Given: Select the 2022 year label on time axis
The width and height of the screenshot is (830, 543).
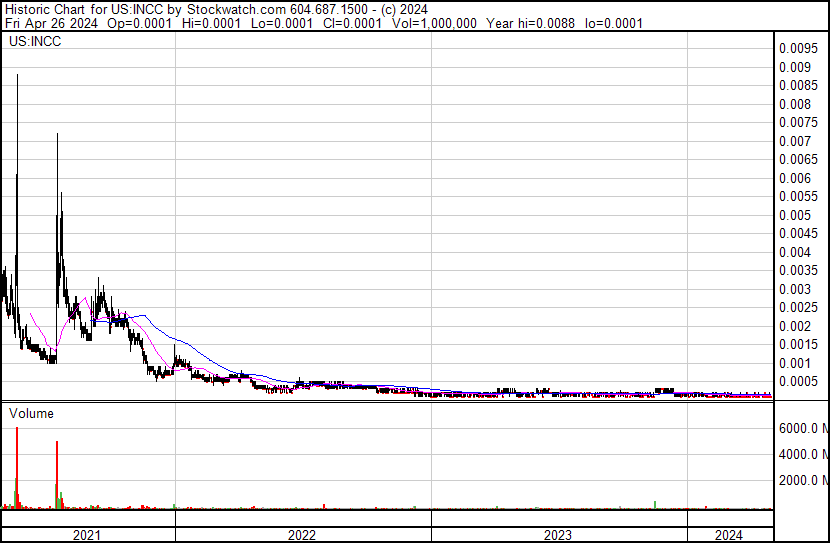Looking at the screenshot, I should (x=302, y=535).
